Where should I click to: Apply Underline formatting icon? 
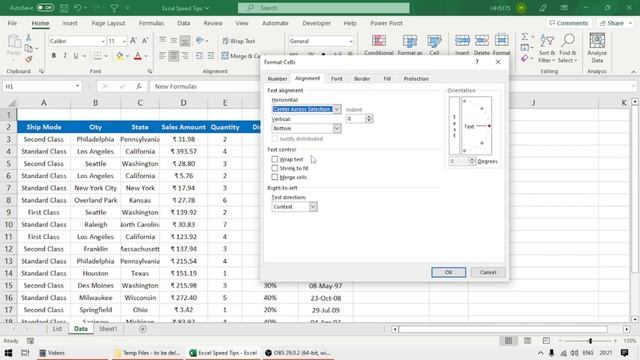click(76, 56)
